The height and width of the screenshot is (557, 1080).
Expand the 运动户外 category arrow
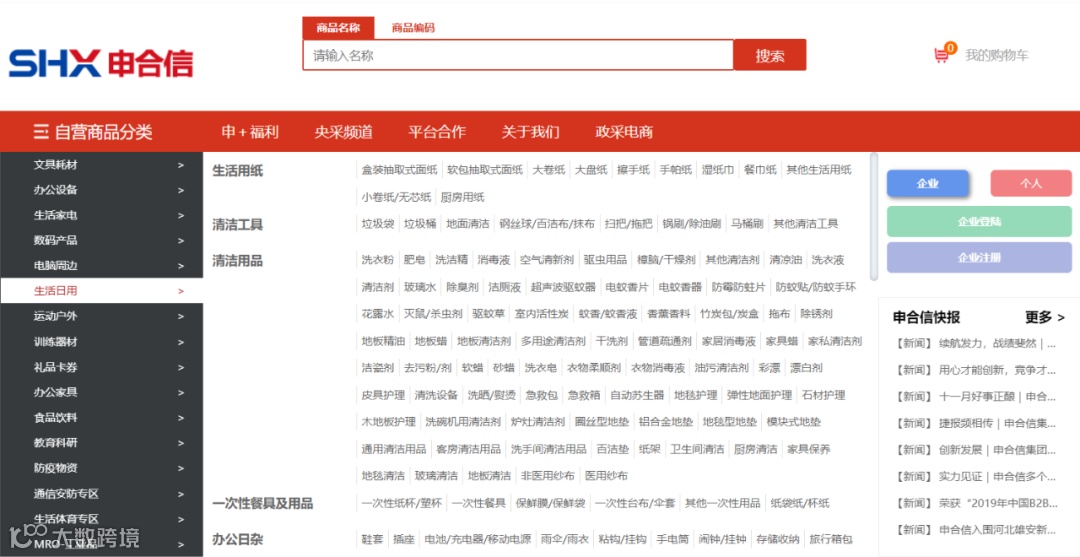click(x=180, y=316)
